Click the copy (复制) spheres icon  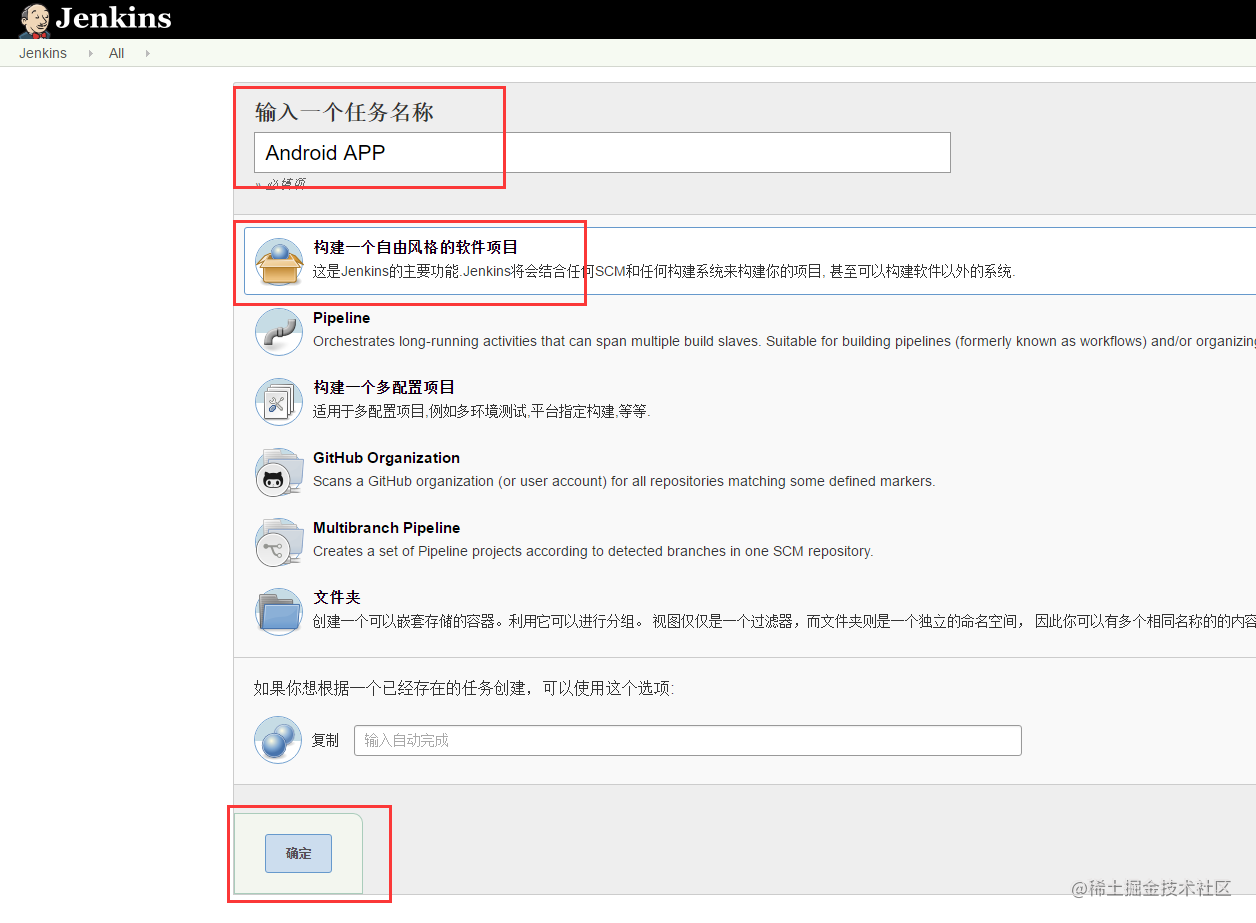coord(278,740)
